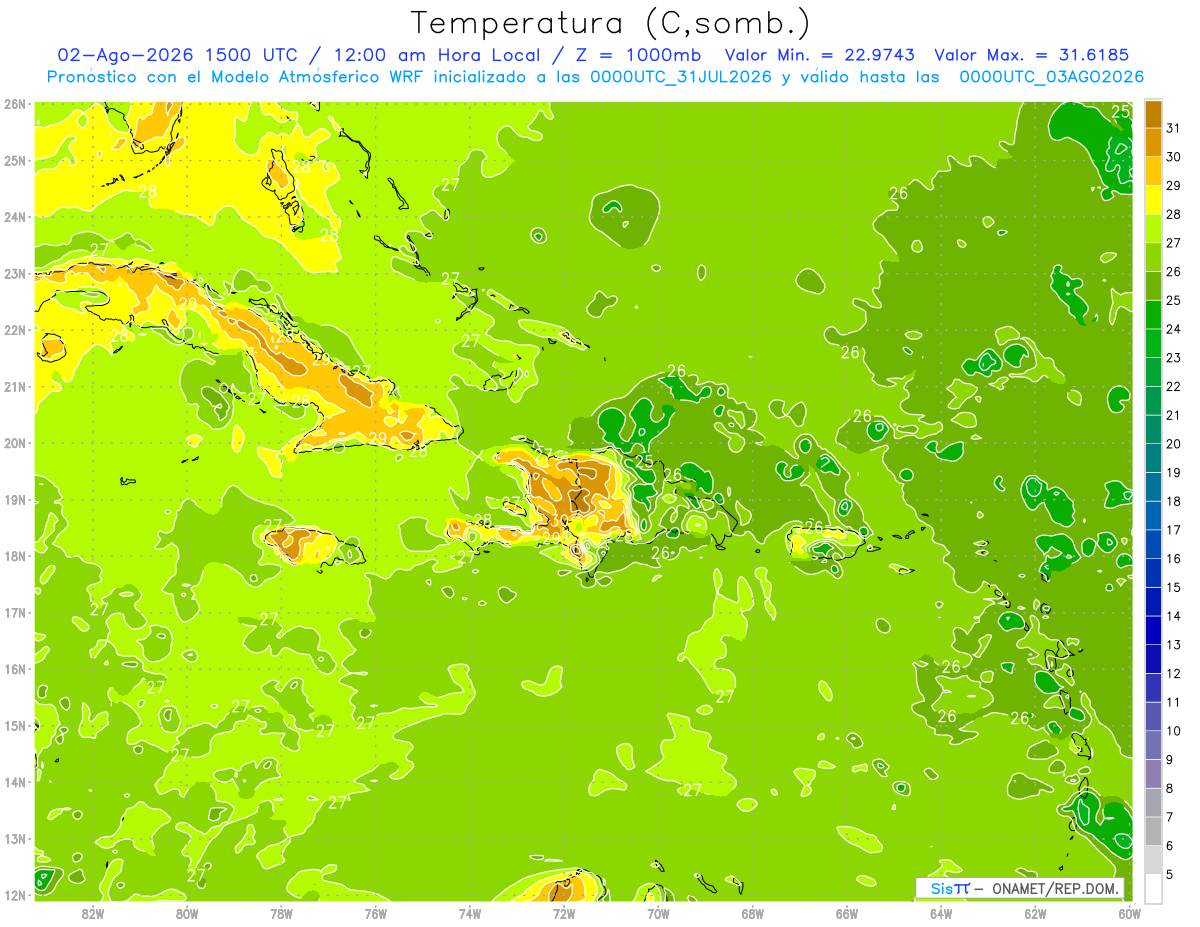Click the white swatch below 5 on the color scale

pos(1154,888)
